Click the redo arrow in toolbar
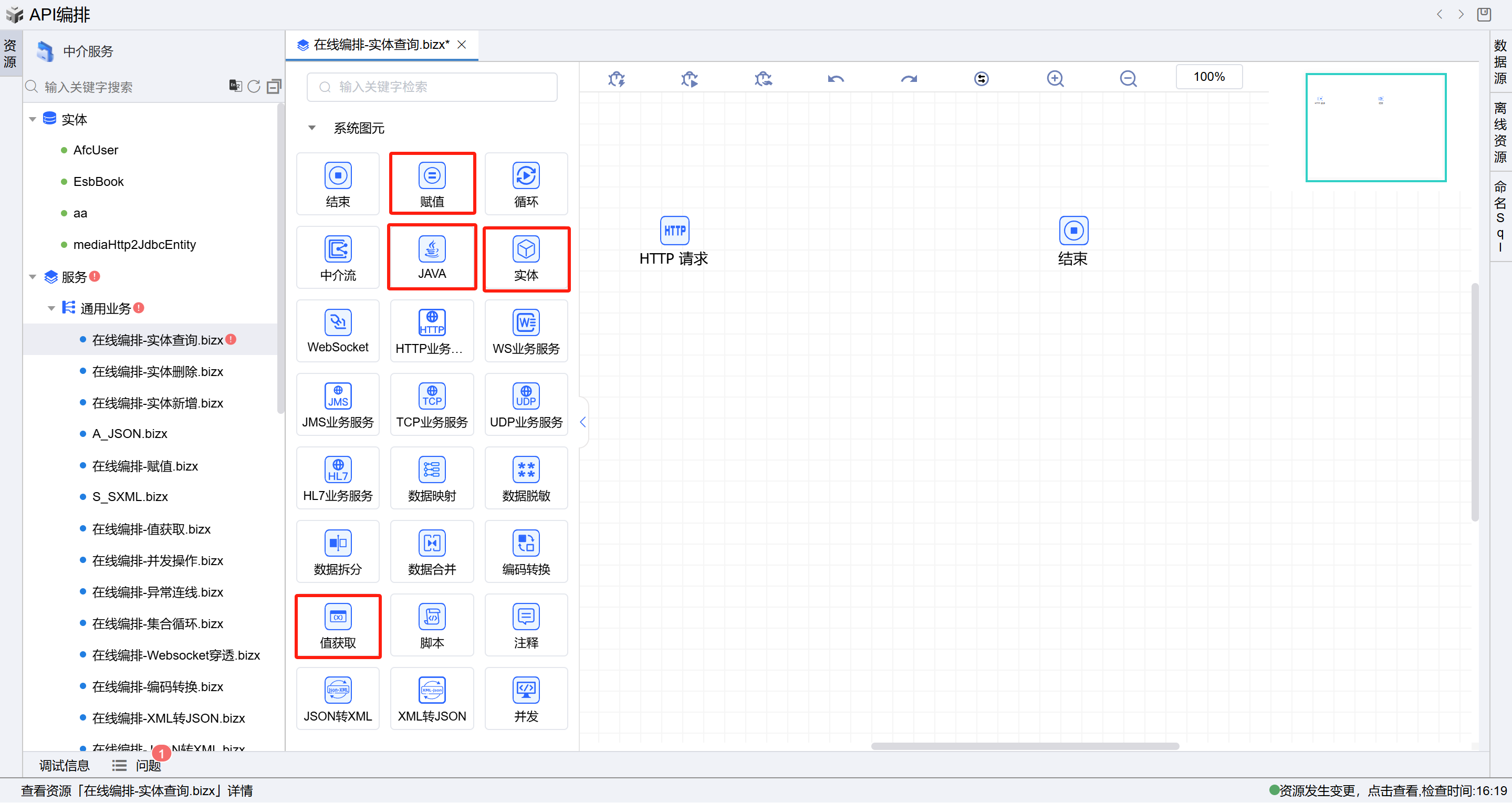This screenshot has width=1512, height=803. tap(909, 79)
